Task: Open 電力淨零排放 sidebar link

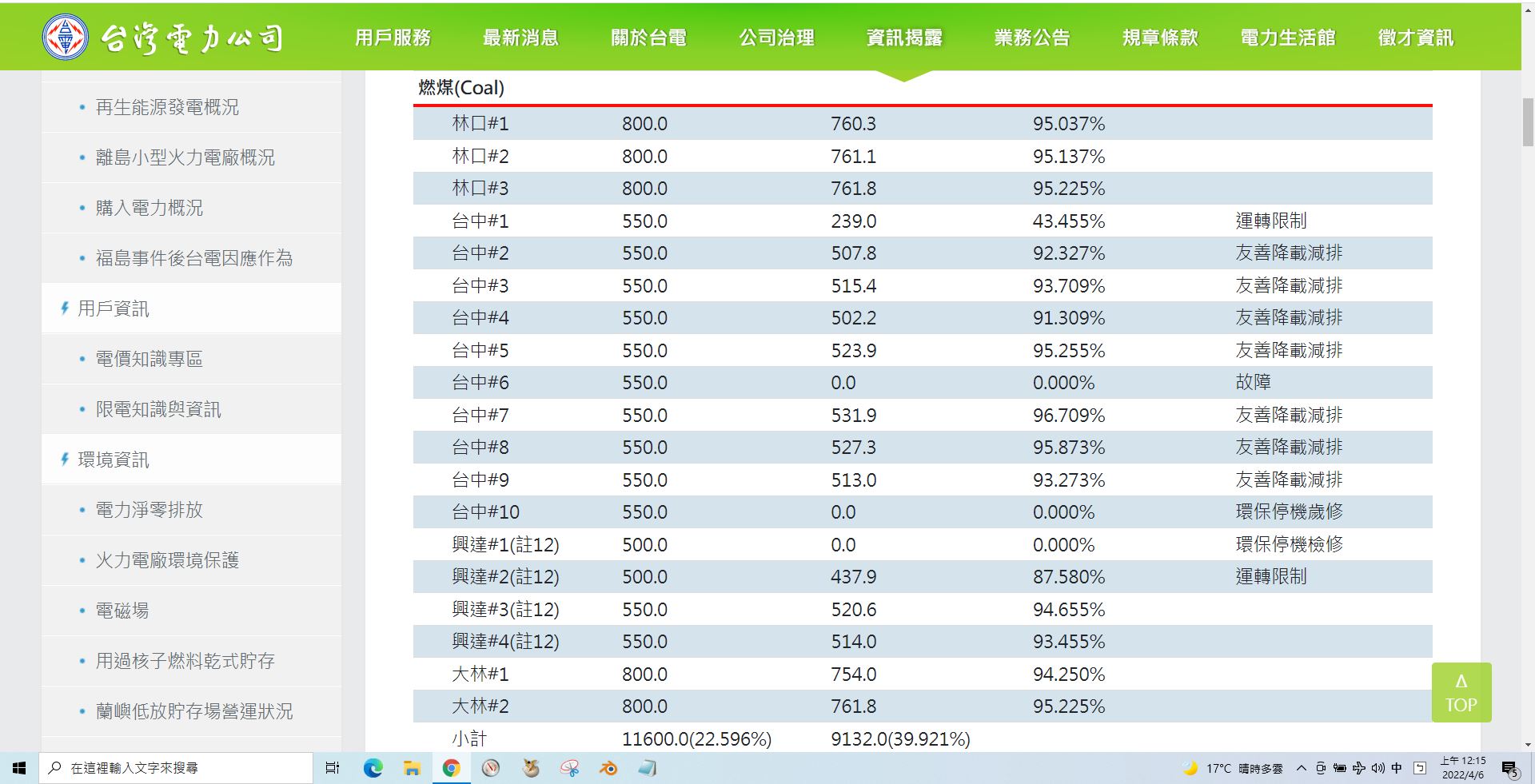Action: pos(150,510)
